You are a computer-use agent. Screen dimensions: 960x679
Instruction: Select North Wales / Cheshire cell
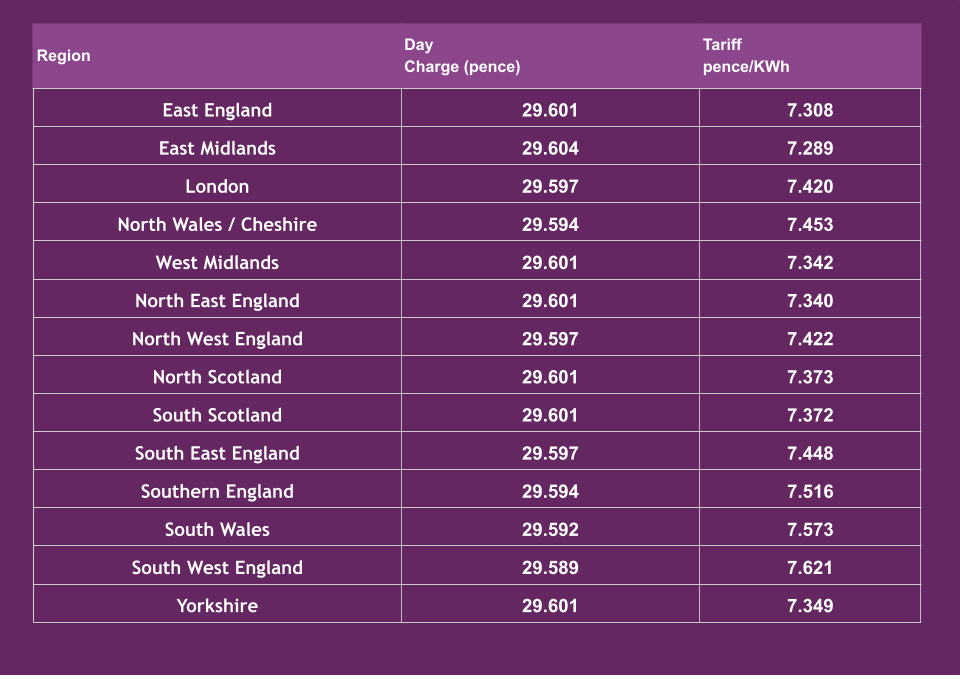217,224
